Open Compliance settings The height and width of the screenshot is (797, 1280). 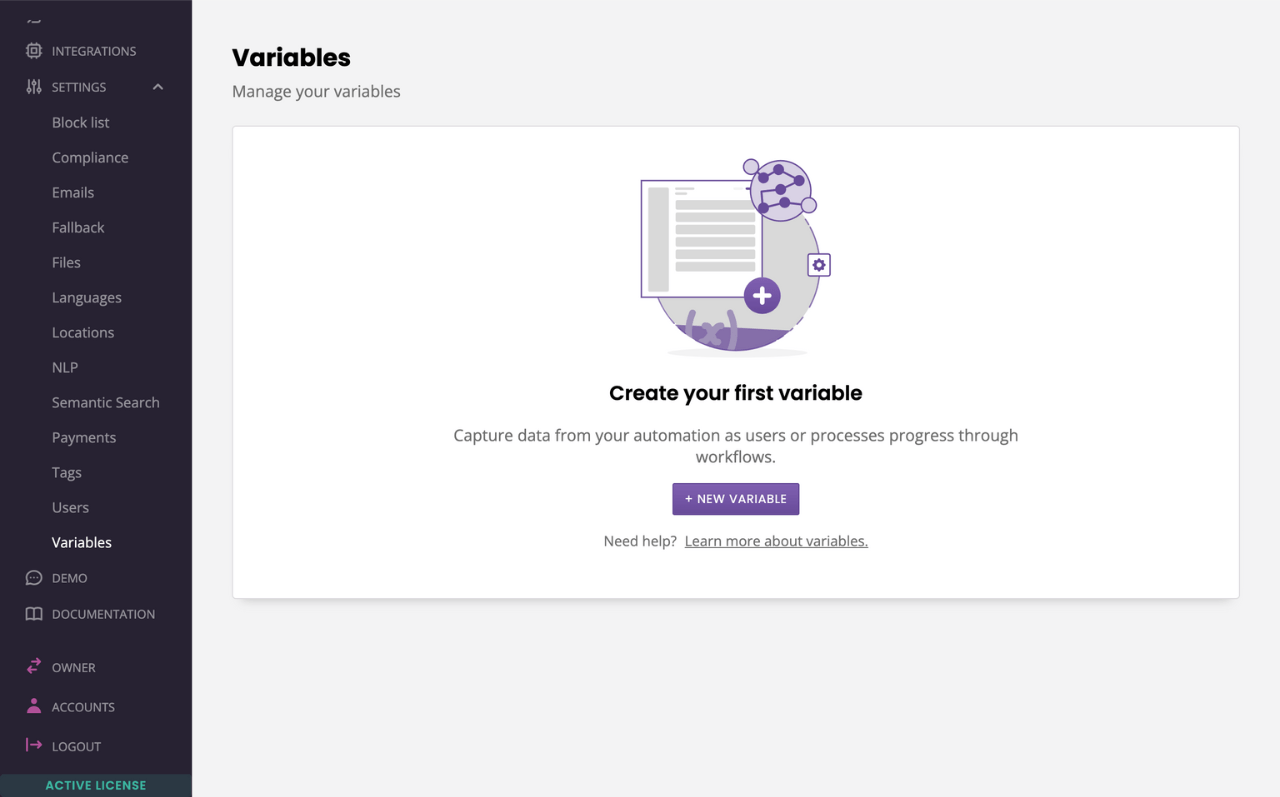[x=90, y=157]
